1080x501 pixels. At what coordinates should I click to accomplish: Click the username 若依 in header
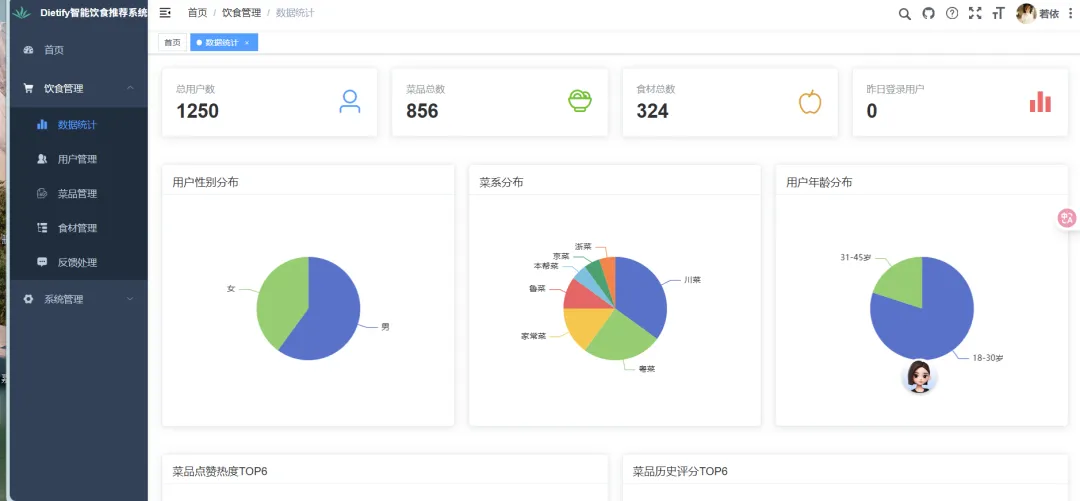coord(1049,14)
